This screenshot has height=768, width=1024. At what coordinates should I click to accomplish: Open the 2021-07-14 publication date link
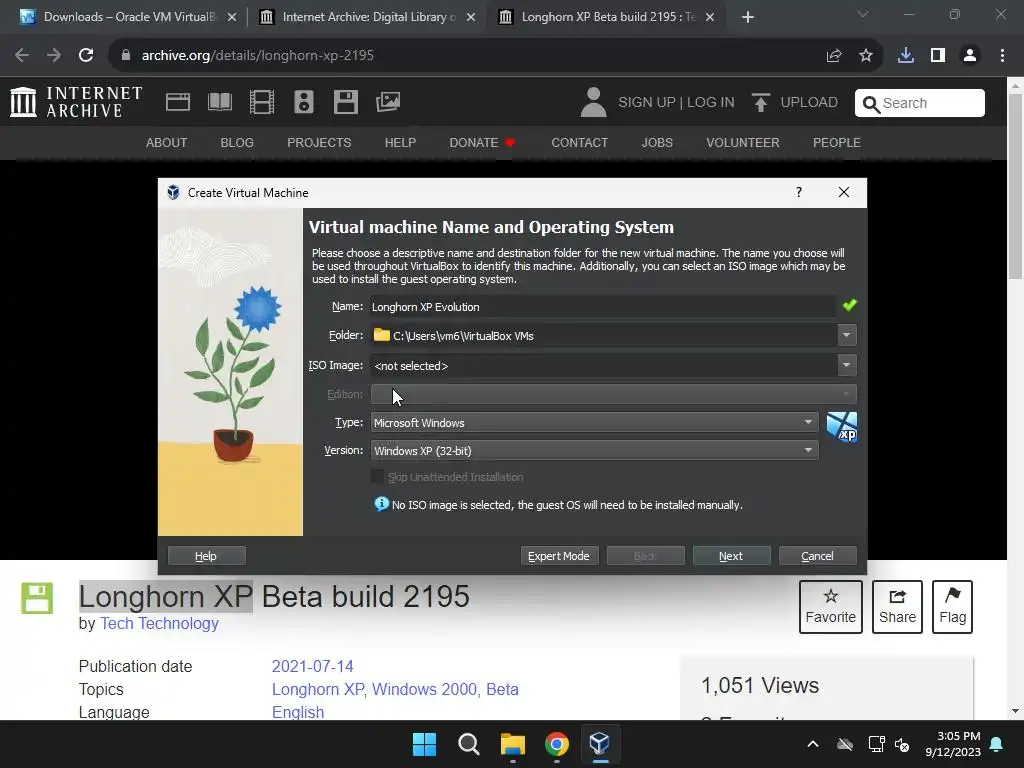313,666
